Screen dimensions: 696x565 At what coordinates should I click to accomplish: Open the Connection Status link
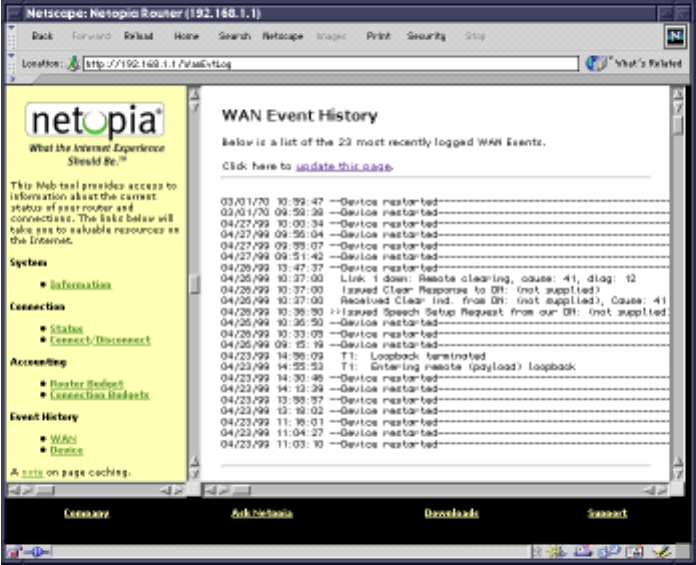pyautogui.click(x=66, y=329)
